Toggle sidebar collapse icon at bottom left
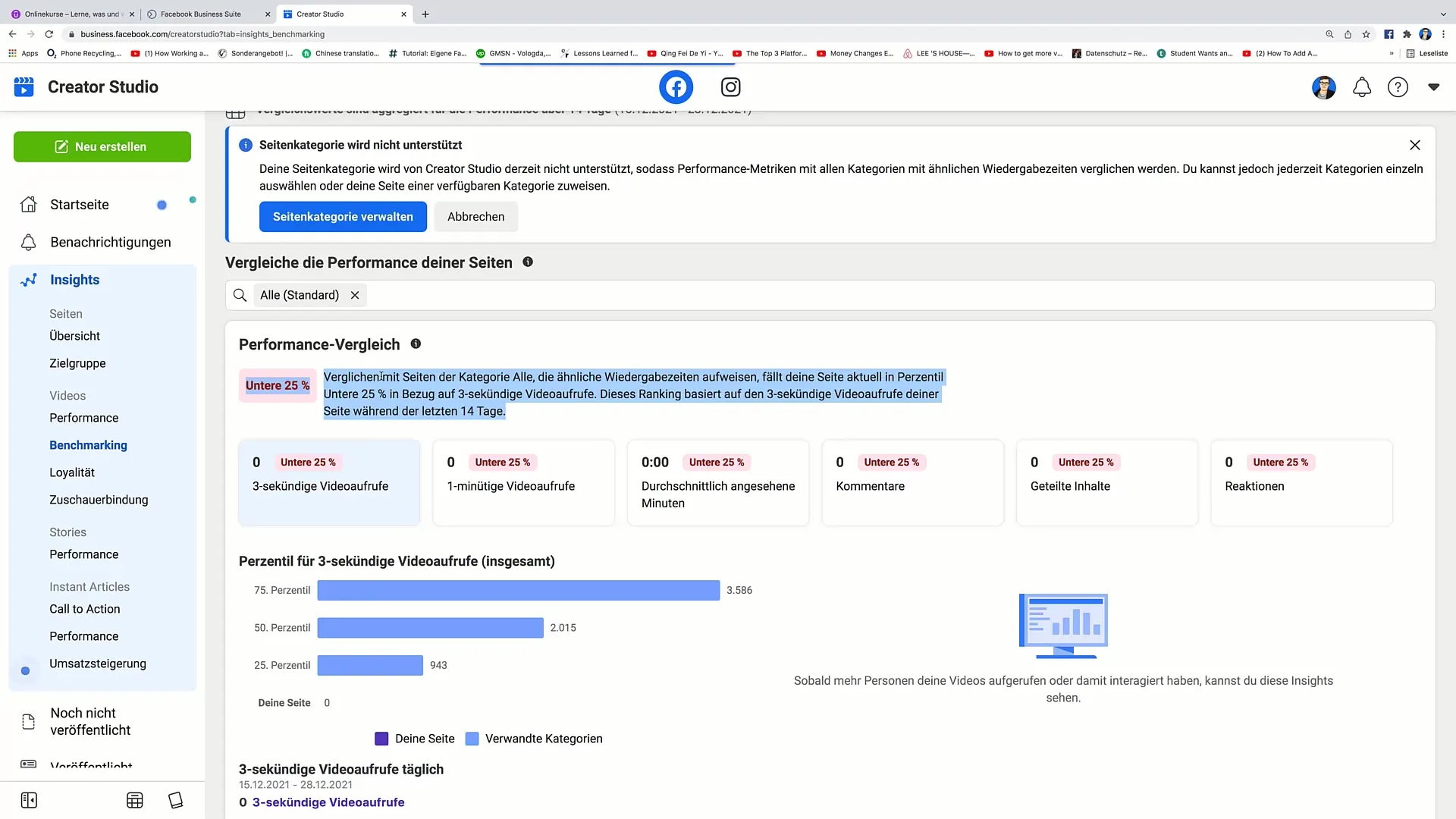This screenshot has width=1456, height=819. tap(29, 800)
